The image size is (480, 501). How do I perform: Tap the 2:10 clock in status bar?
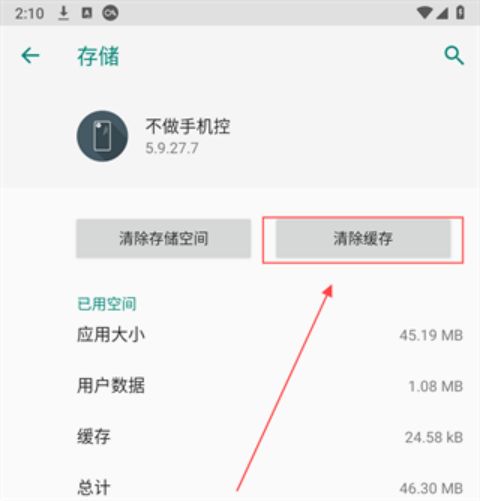(x=29, y=14)
